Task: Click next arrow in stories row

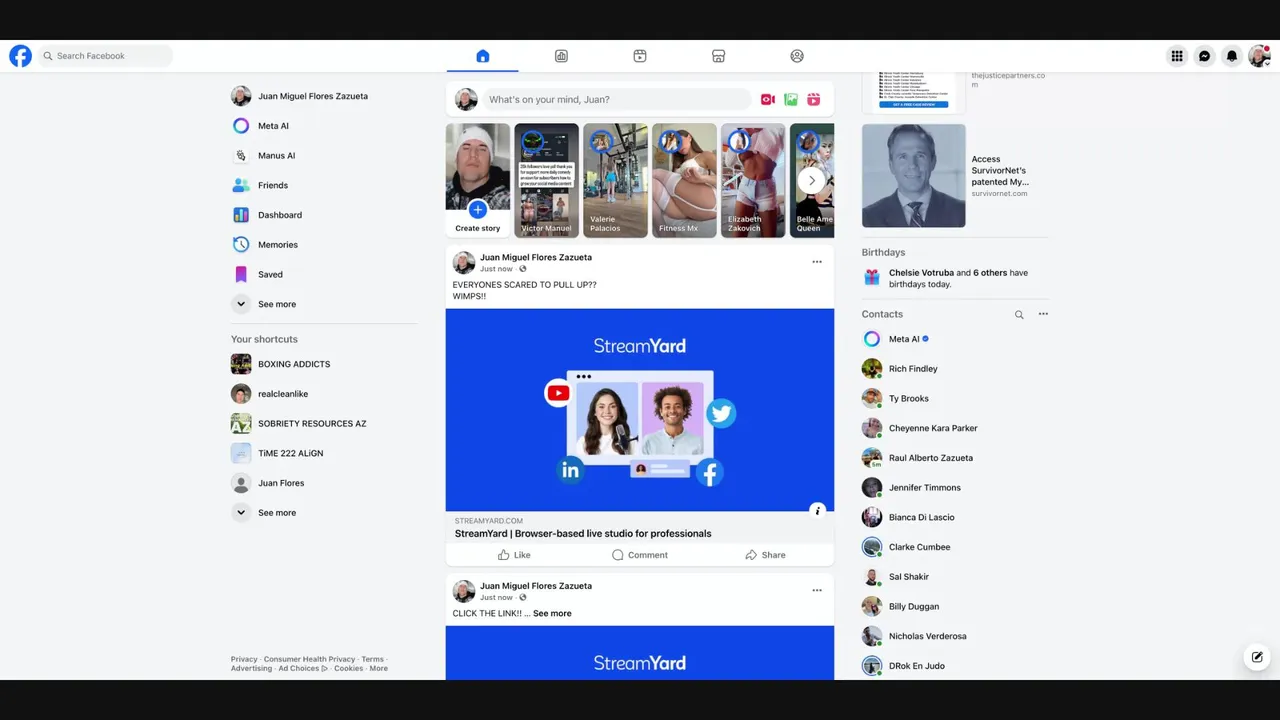Action: pos(812,181)
